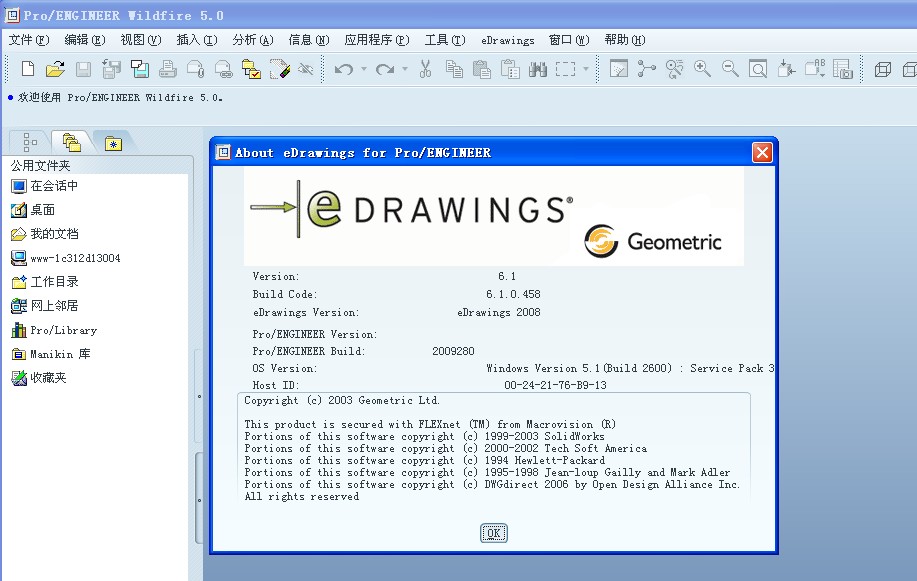The width and height of the screenshot is (917, 581).
Task: Click the Reorient view icon
Action: point(786,69)
